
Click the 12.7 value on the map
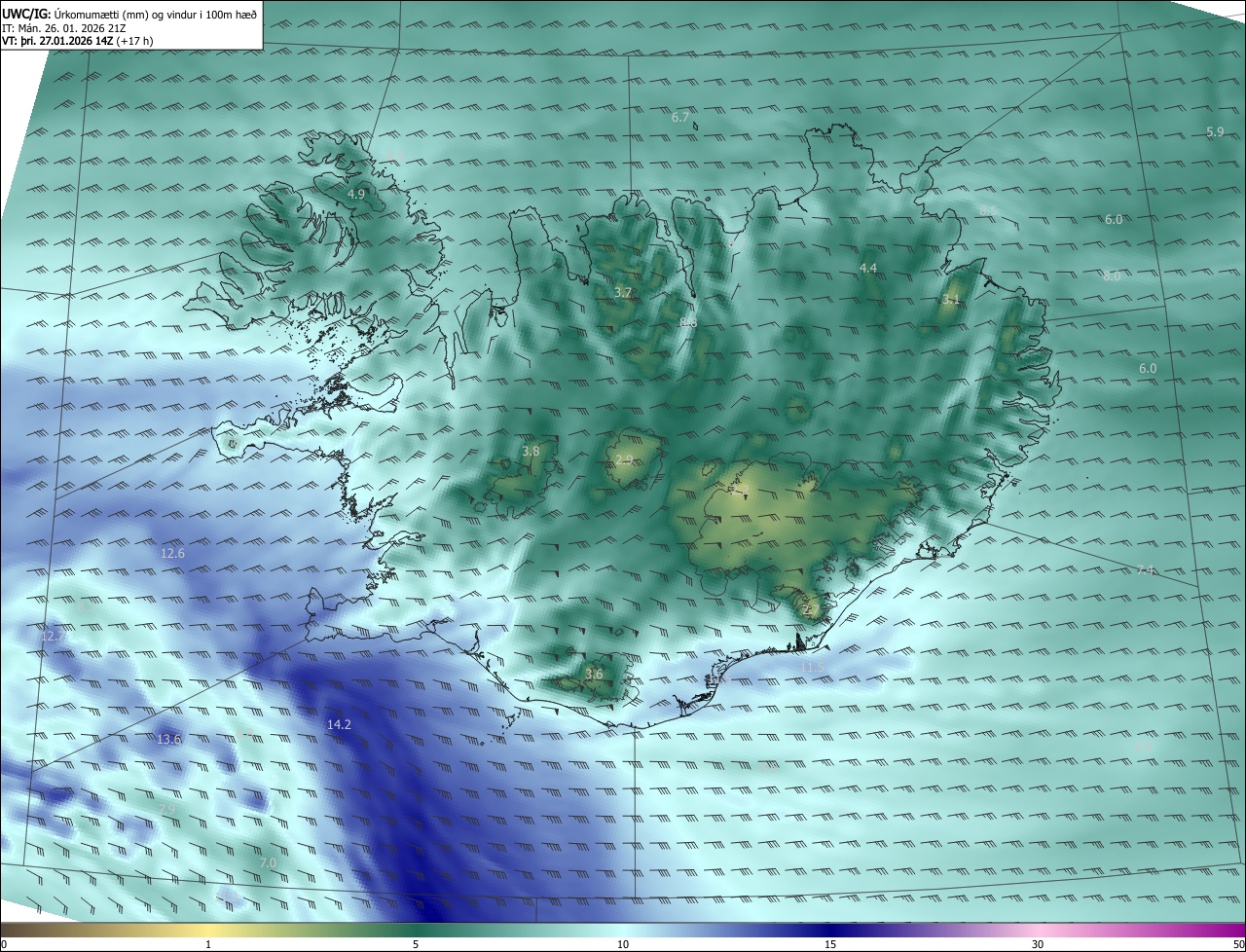(x=52, y=636)
